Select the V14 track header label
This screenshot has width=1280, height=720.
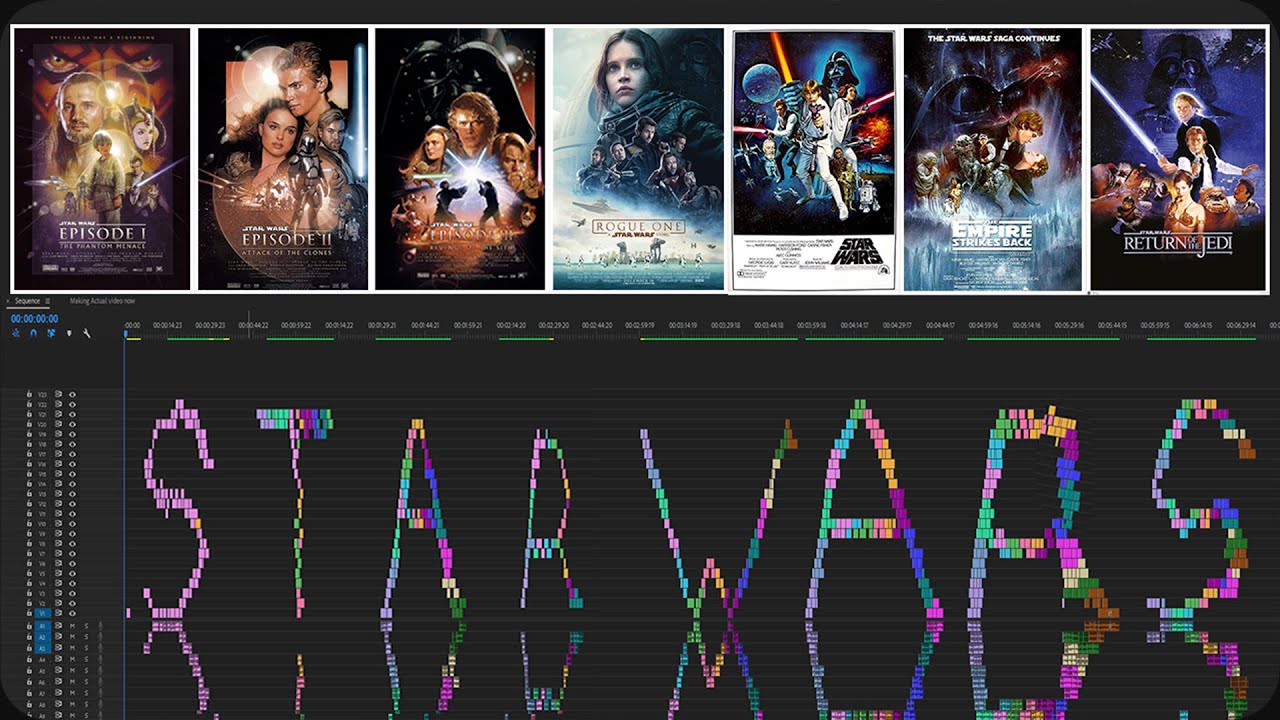pyautogui.click(x=42, y=484)
